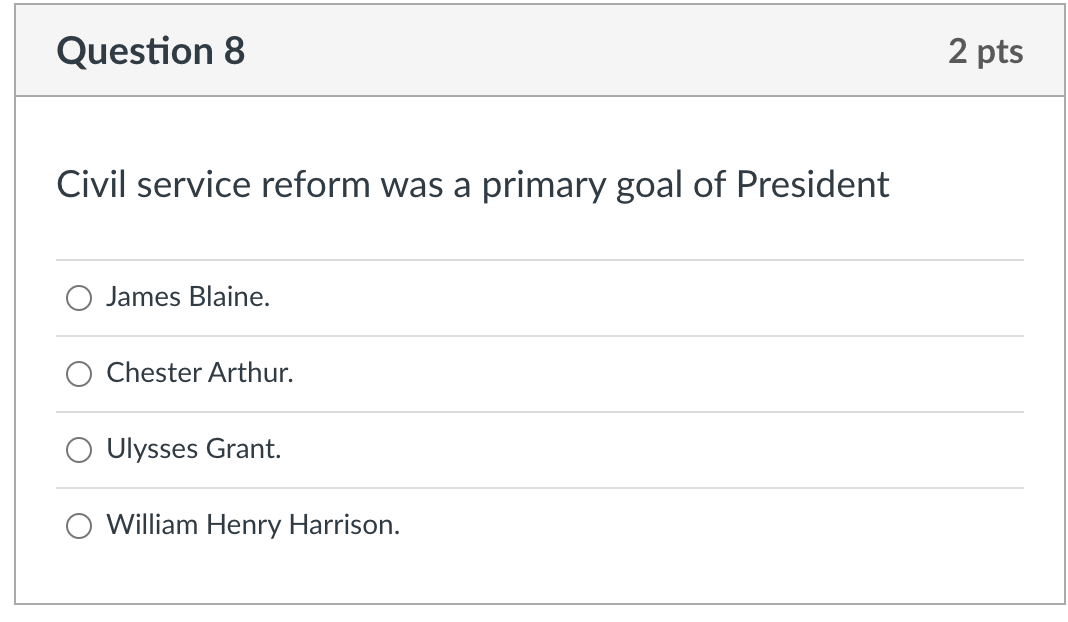The height and width of the screenshot is (622, 1068).
Task: Pick the Ulysses Grant radio button
Action: coord(79,450)
